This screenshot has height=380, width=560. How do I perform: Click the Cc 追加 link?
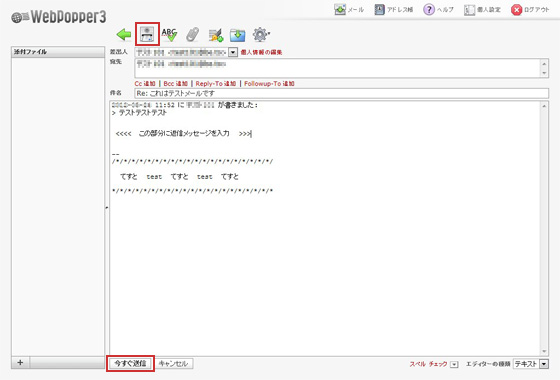pyautogui.click(x=145, y=84)
